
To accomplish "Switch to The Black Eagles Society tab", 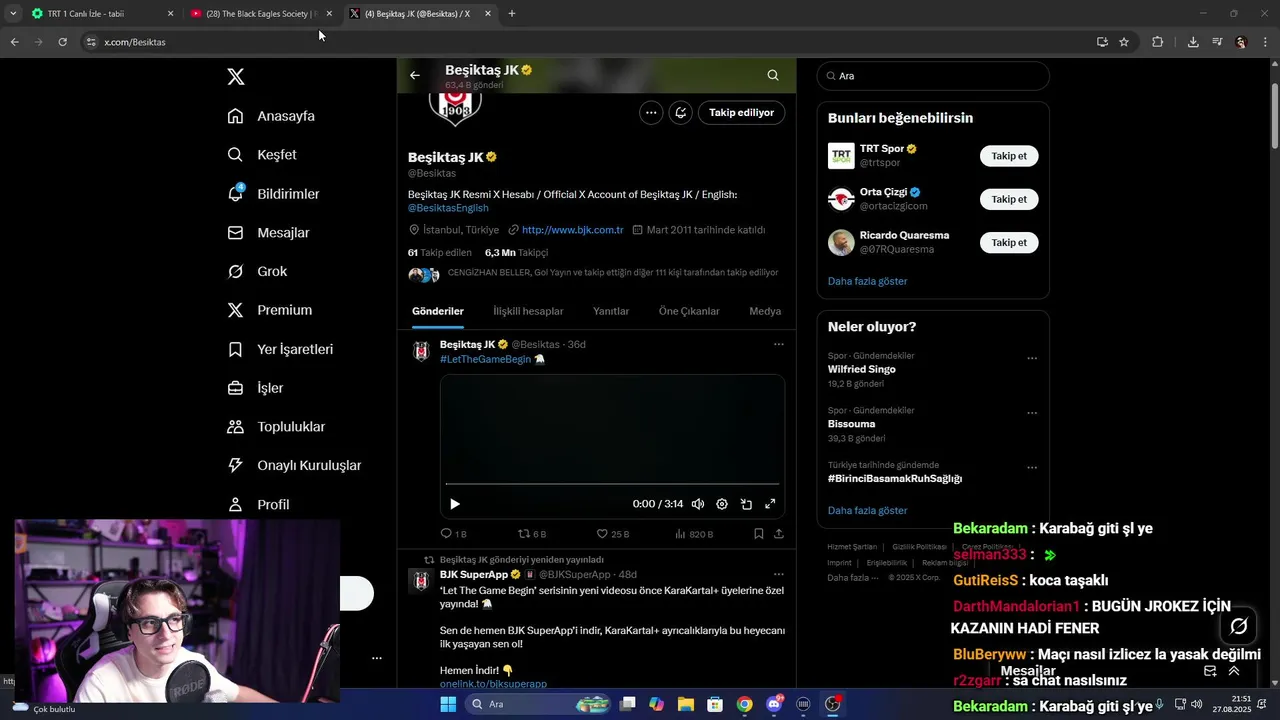I will point(260,14).
